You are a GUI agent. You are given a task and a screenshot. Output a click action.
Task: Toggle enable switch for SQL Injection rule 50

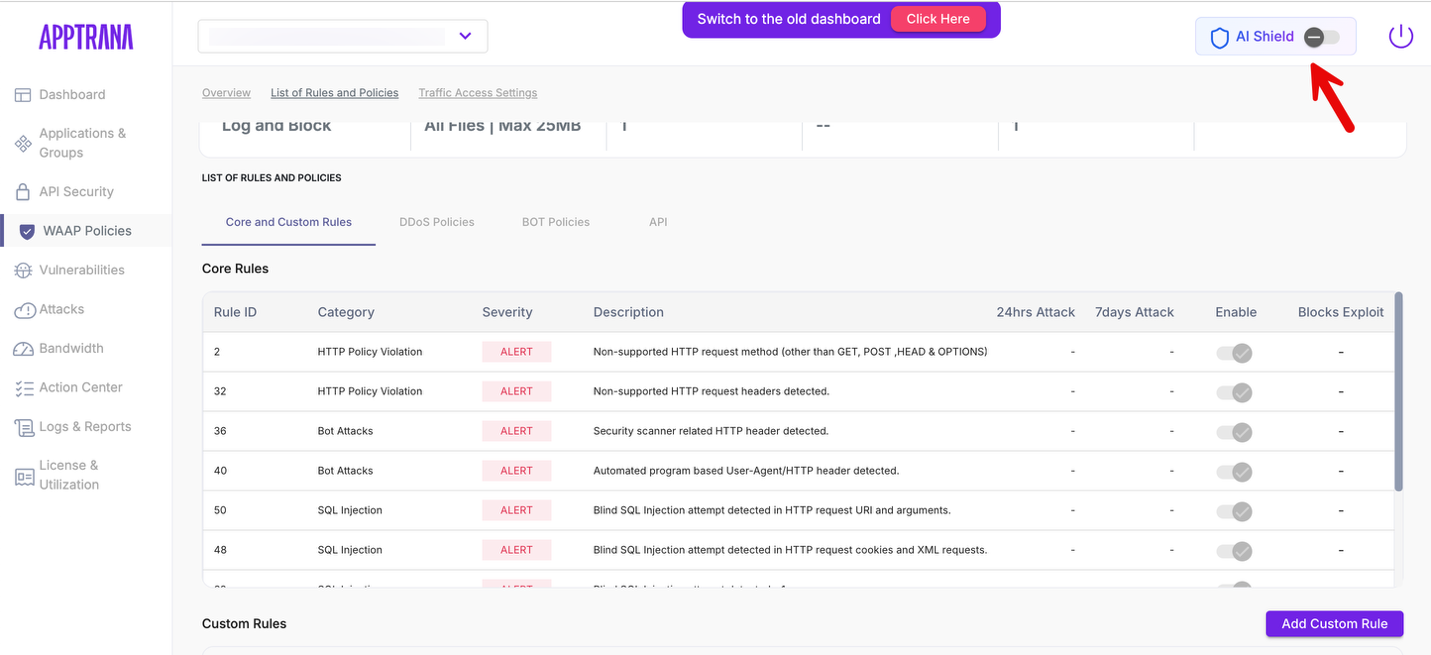pyautogui.click(x=1234, y=511)
